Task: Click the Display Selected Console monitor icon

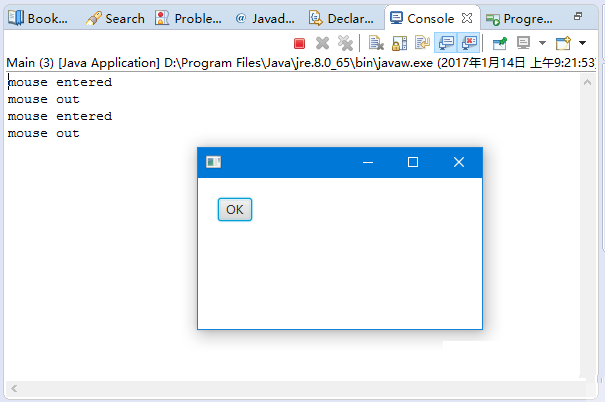Action: [x=523, y=43]
